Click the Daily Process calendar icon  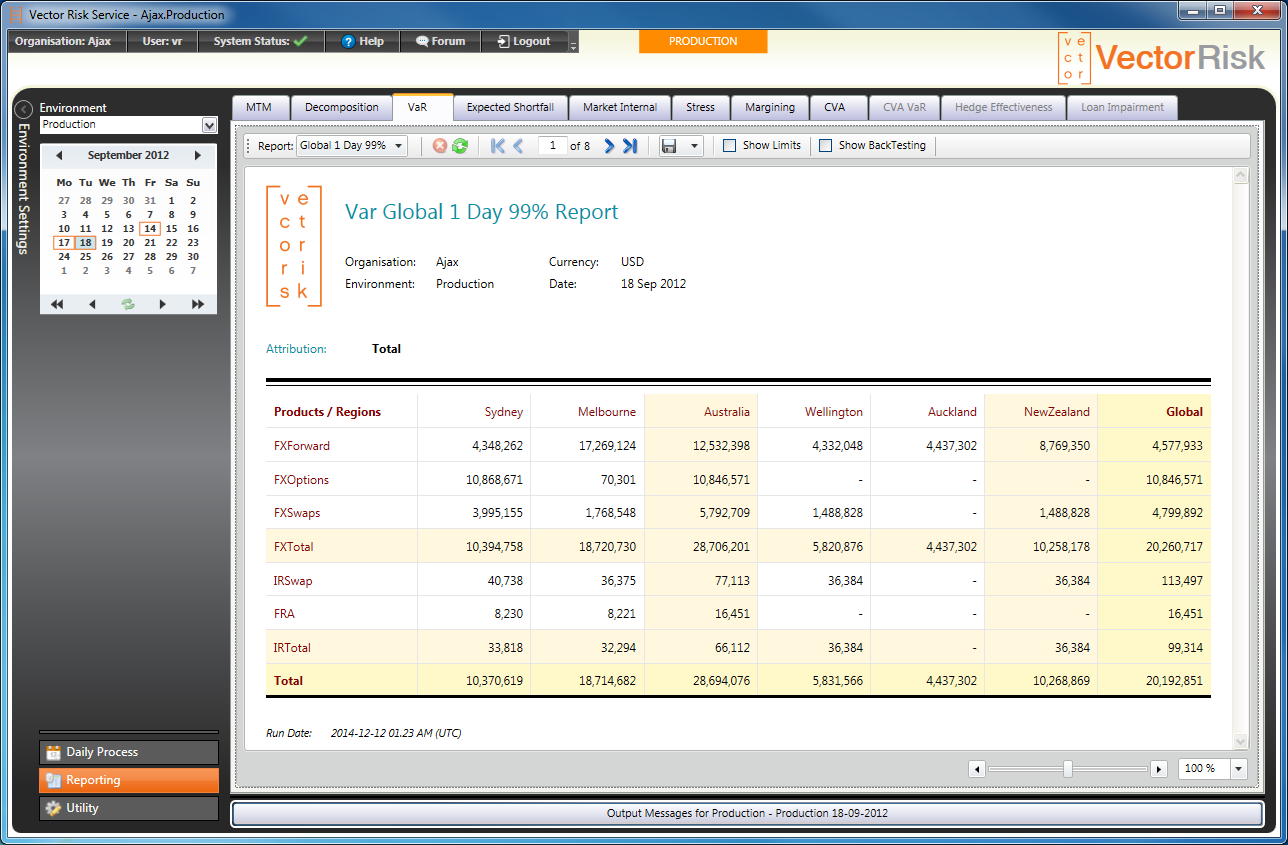54,752
